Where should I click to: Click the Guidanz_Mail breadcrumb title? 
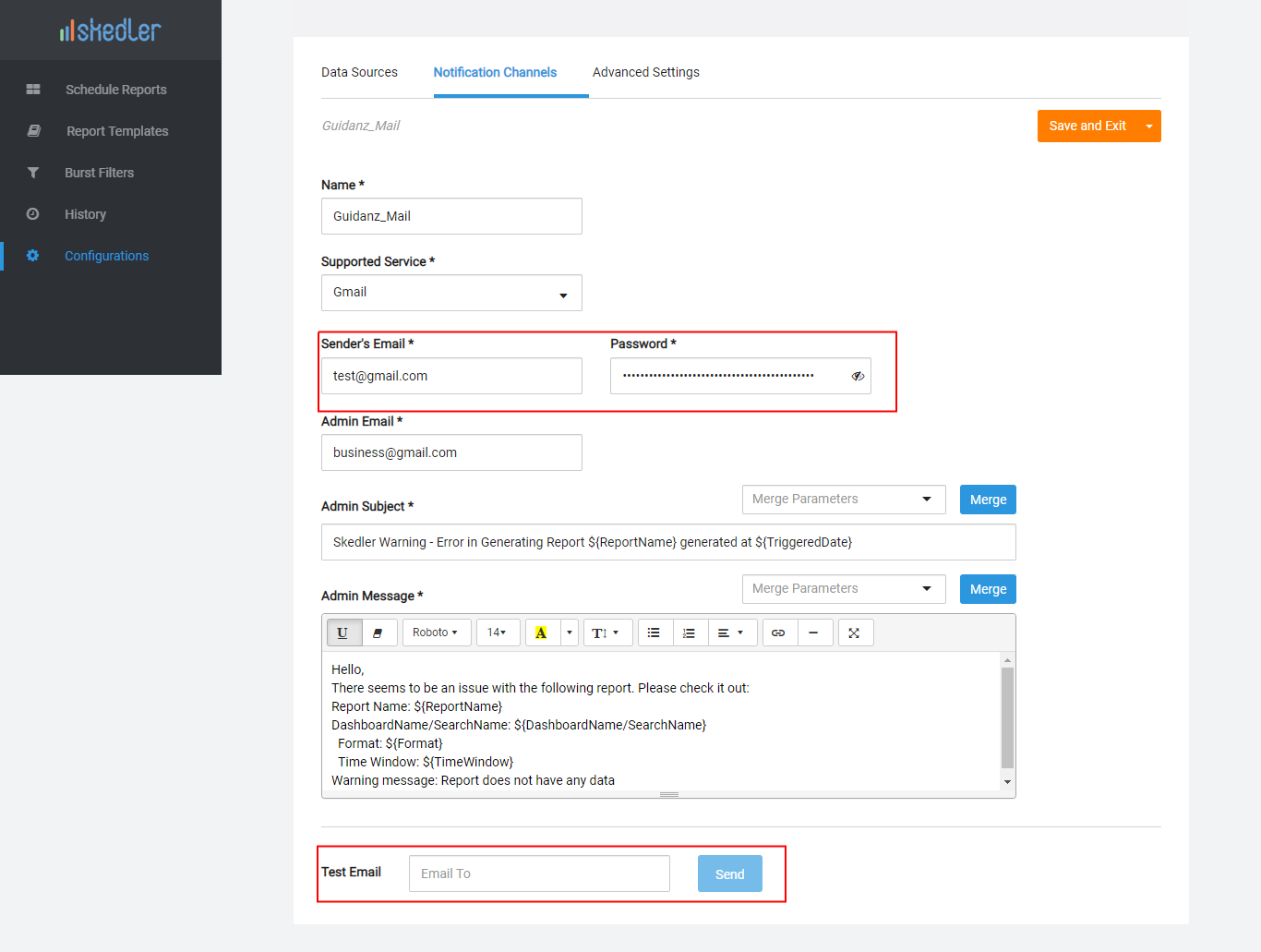coord(361,126)
